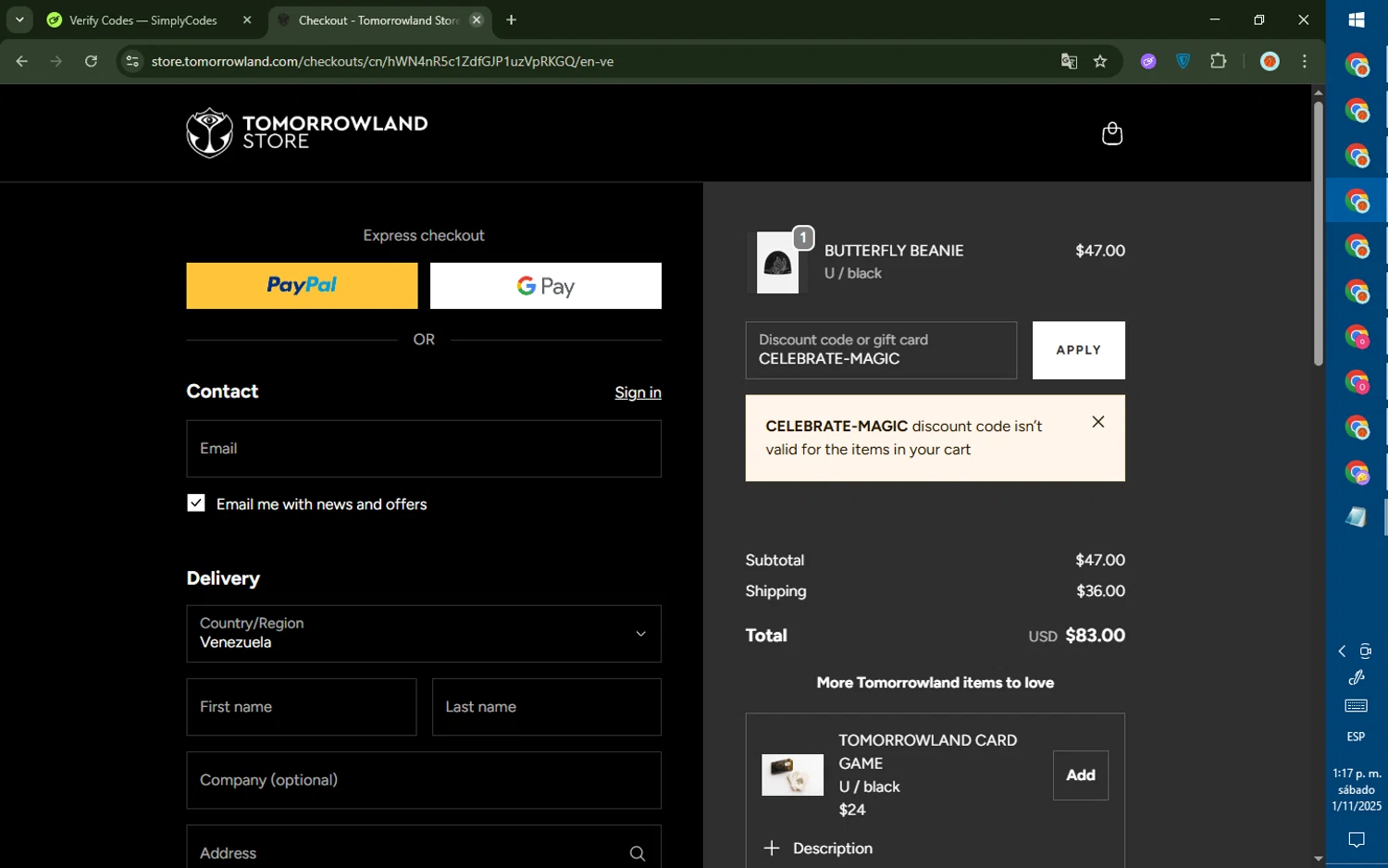Open the notepad app icon in taskbar

coord(1357,517)
